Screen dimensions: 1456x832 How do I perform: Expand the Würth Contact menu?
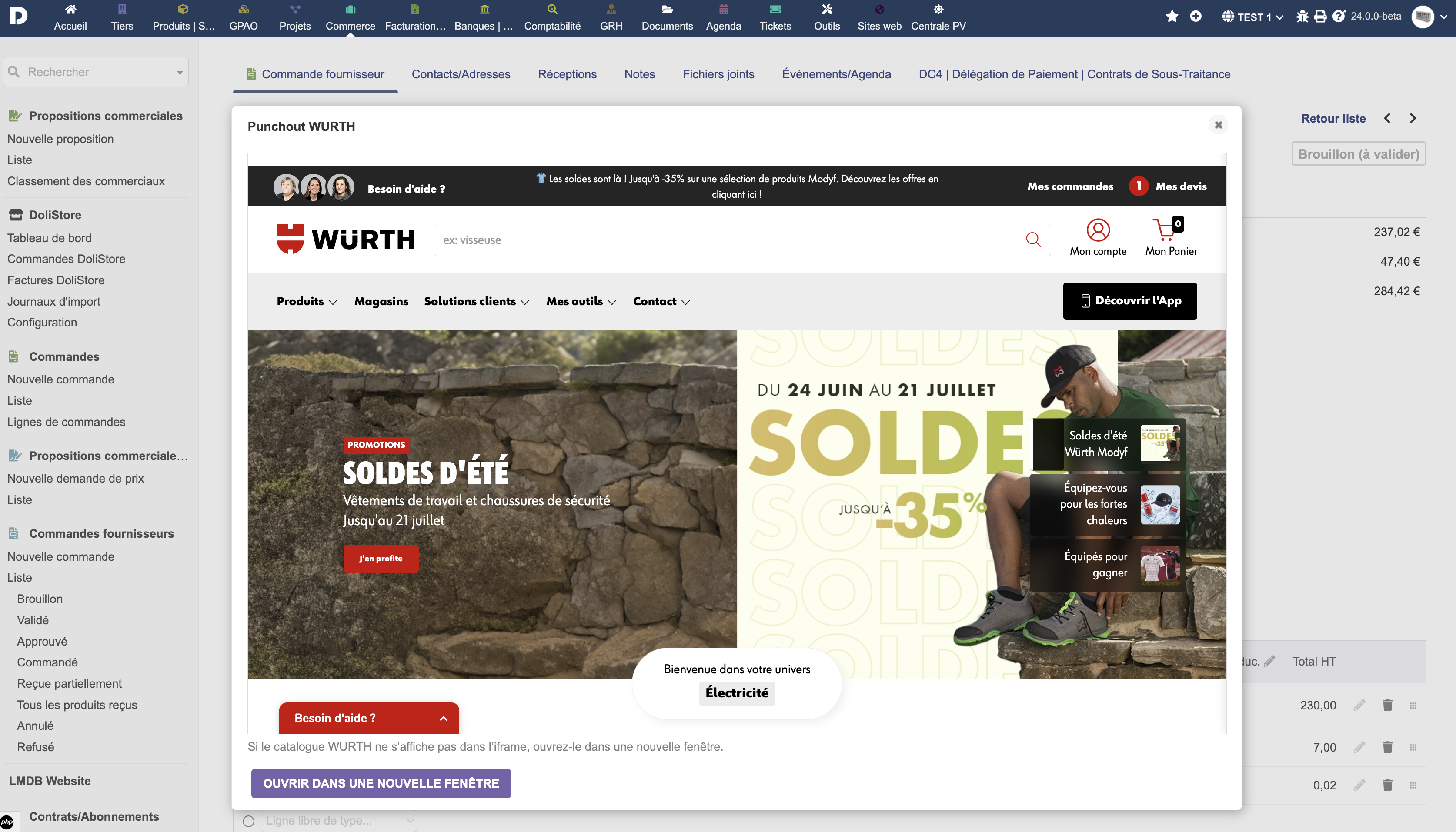(661, 301)
